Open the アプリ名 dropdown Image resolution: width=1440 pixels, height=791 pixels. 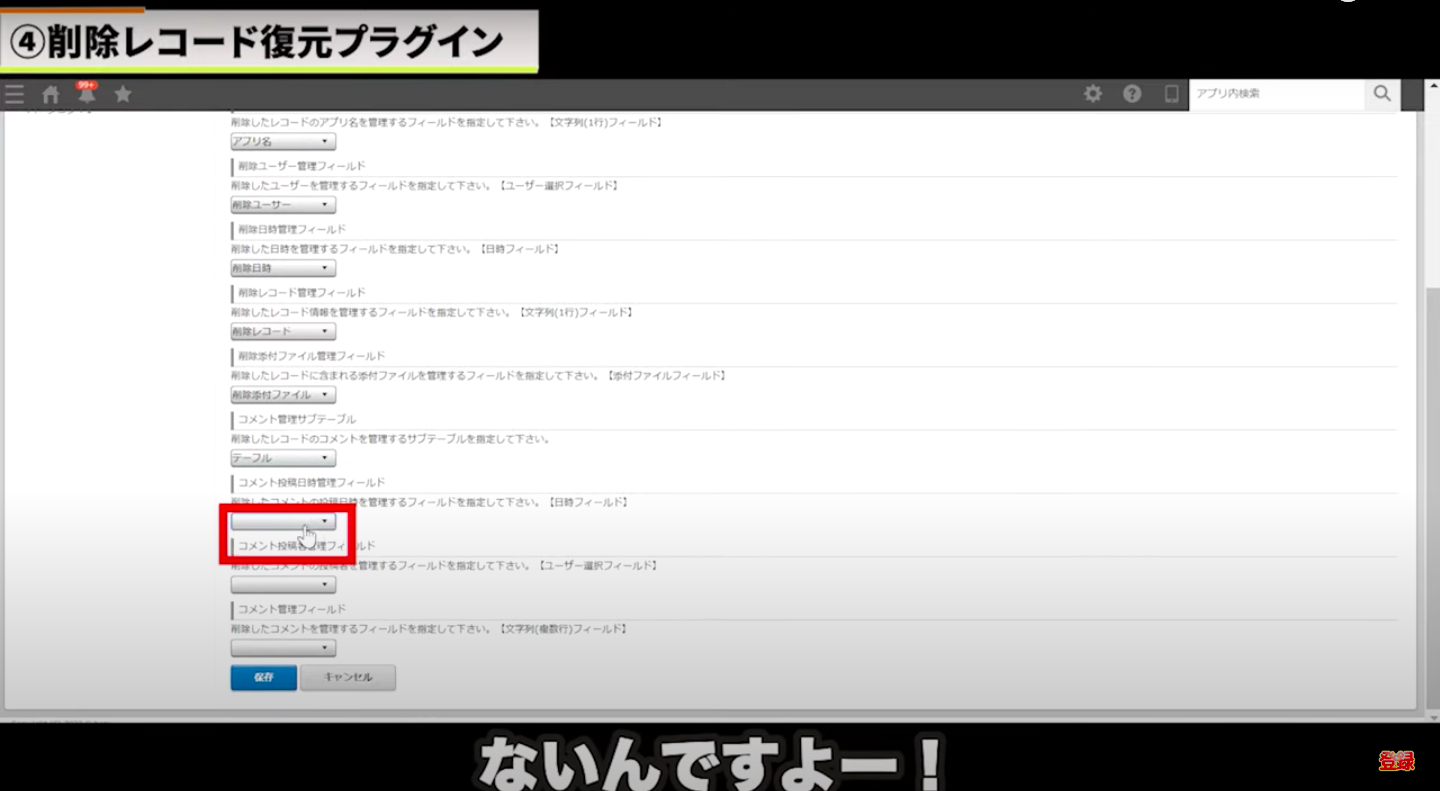[x=283, y=142]
